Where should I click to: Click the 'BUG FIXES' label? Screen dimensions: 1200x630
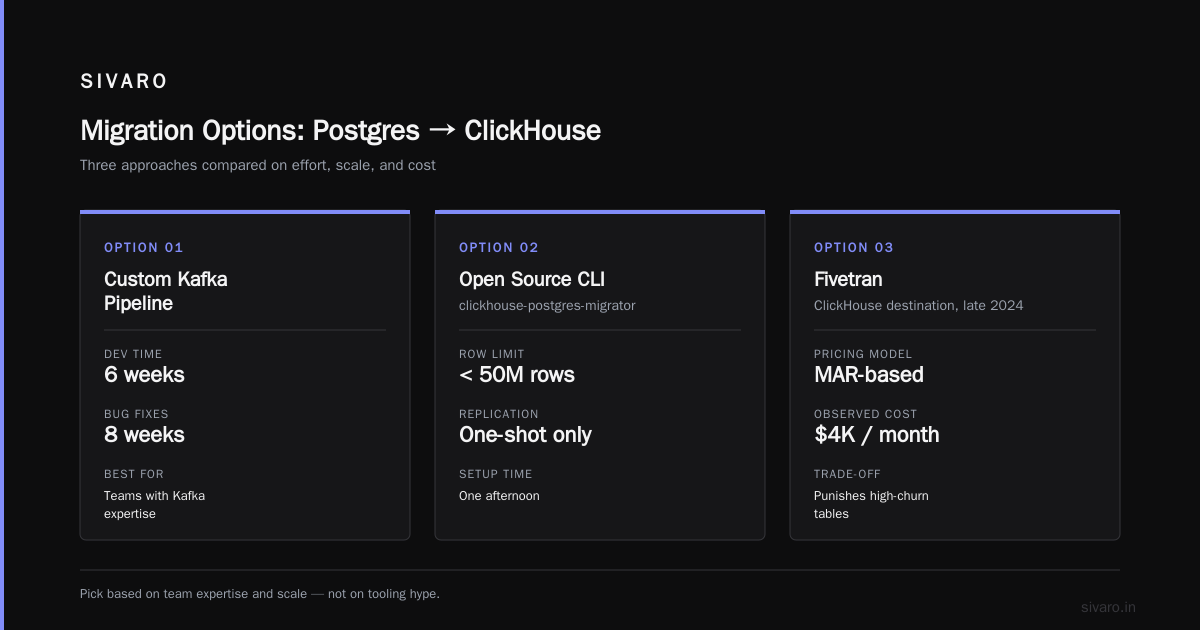pyautogui.click(x=136, y=414)
